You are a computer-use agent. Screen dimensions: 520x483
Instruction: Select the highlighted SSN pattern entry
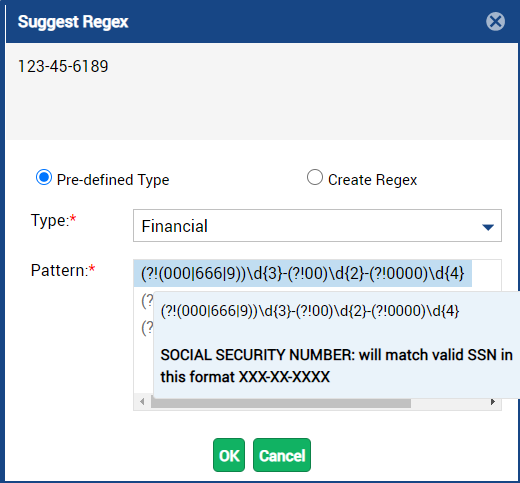pyautogui.click(x=303, y=273)
